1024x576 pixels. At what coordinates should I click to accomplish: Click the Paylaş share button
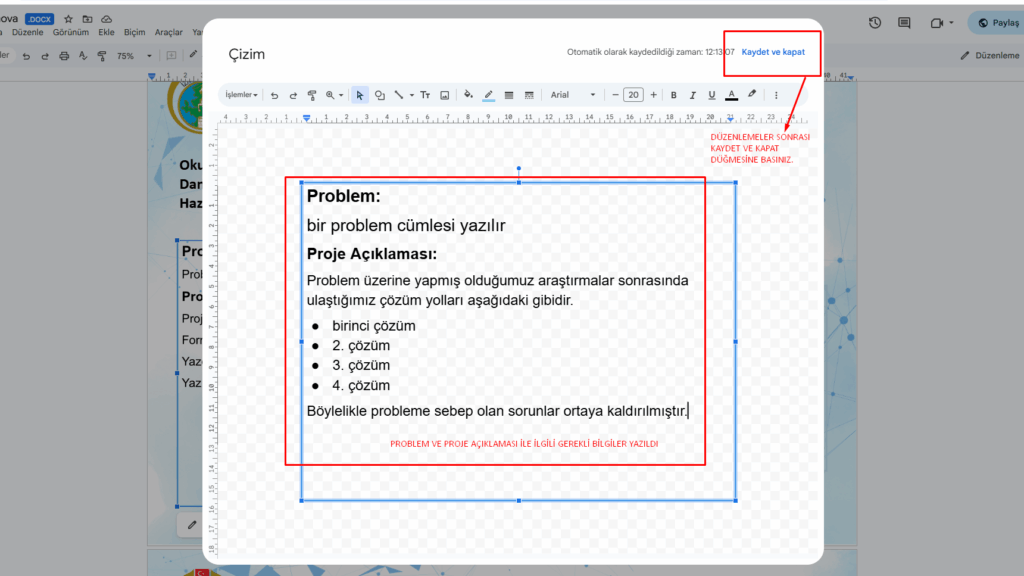pos(998,23)
